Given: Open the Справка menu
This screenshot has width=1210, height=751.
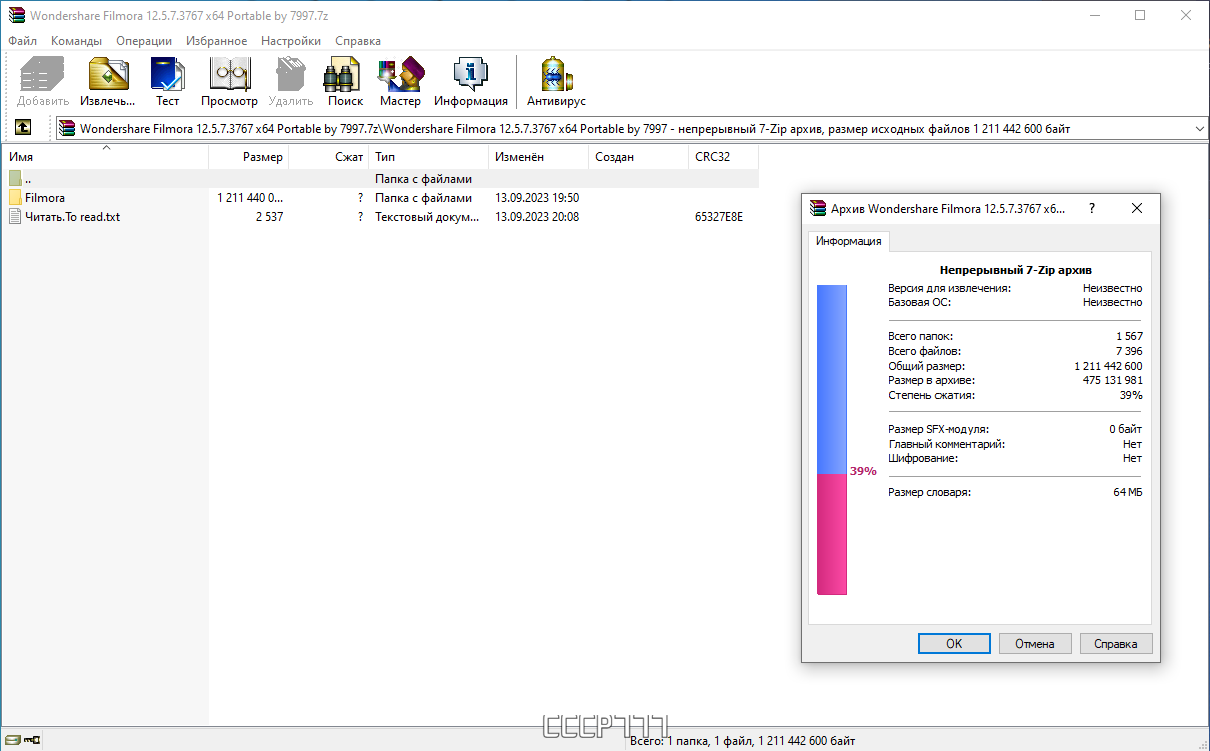Looking at the screenshot, I should 358,41.
